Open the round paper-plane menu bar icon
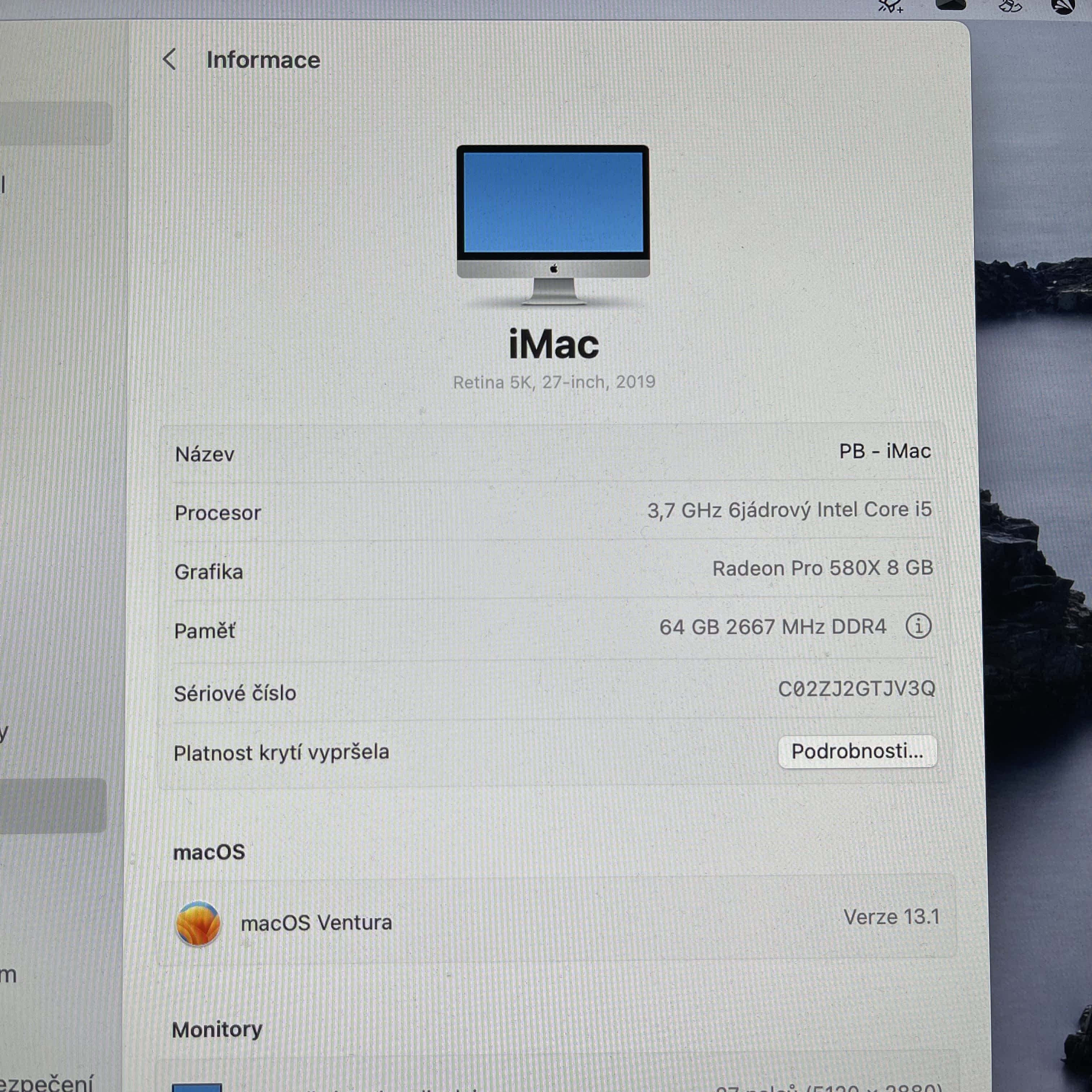The image size is (1092, 1092). [1063, 6]
